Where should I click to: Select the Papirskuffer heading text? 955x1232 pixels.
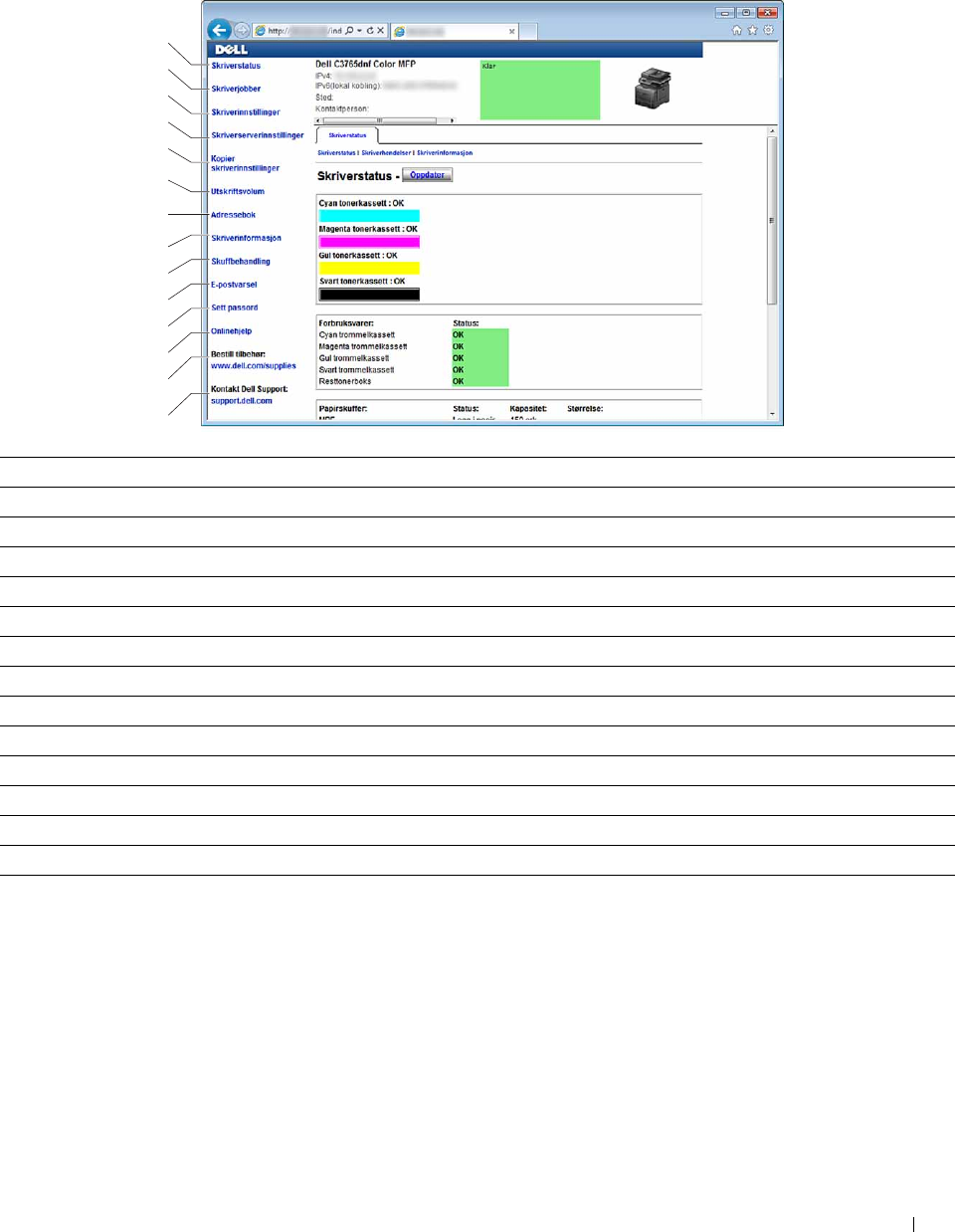point(343,409)
